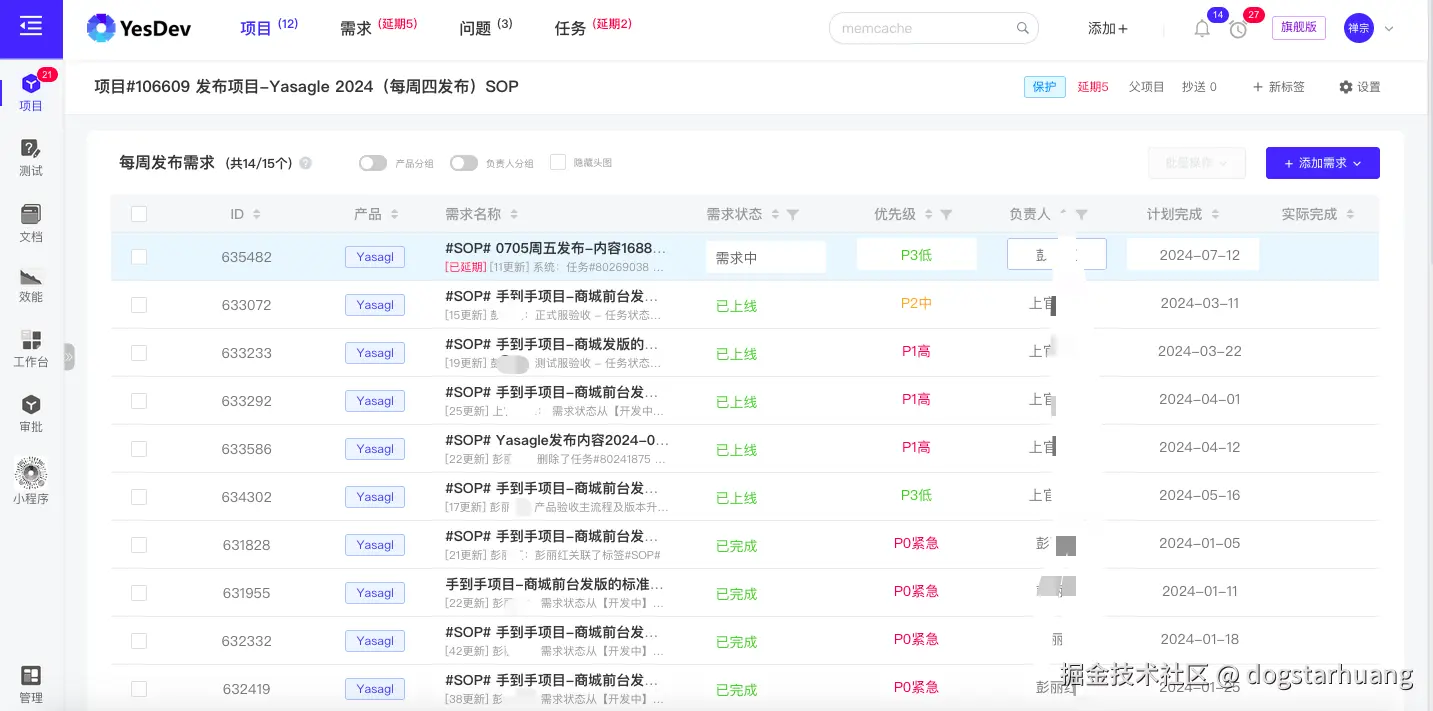Open the 添加需求 dropdown button
The image size is (1433, 711).
click(x=1322, y=163)
